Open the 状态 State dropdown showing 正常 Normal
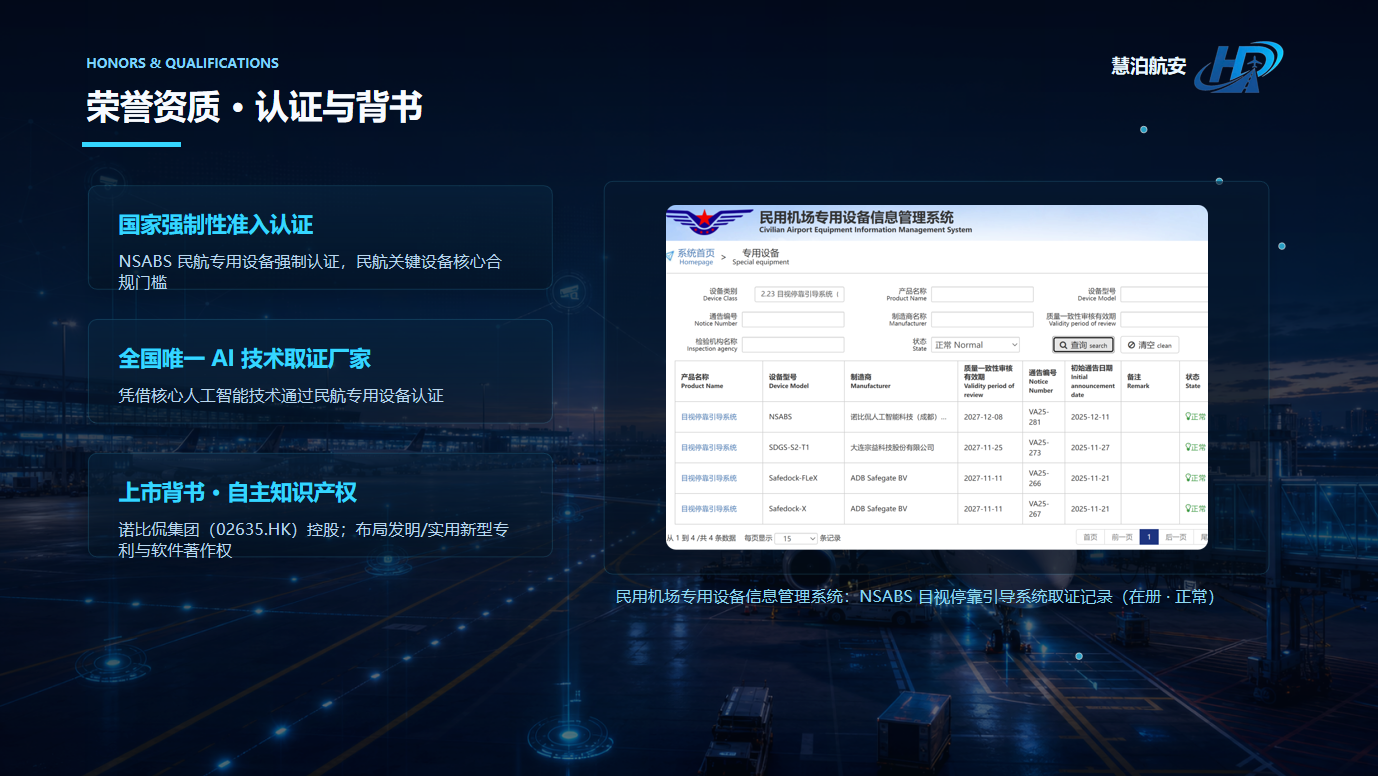Image resolution: width=1378 pixels, height=776 pixels. (x=975, y=345)
